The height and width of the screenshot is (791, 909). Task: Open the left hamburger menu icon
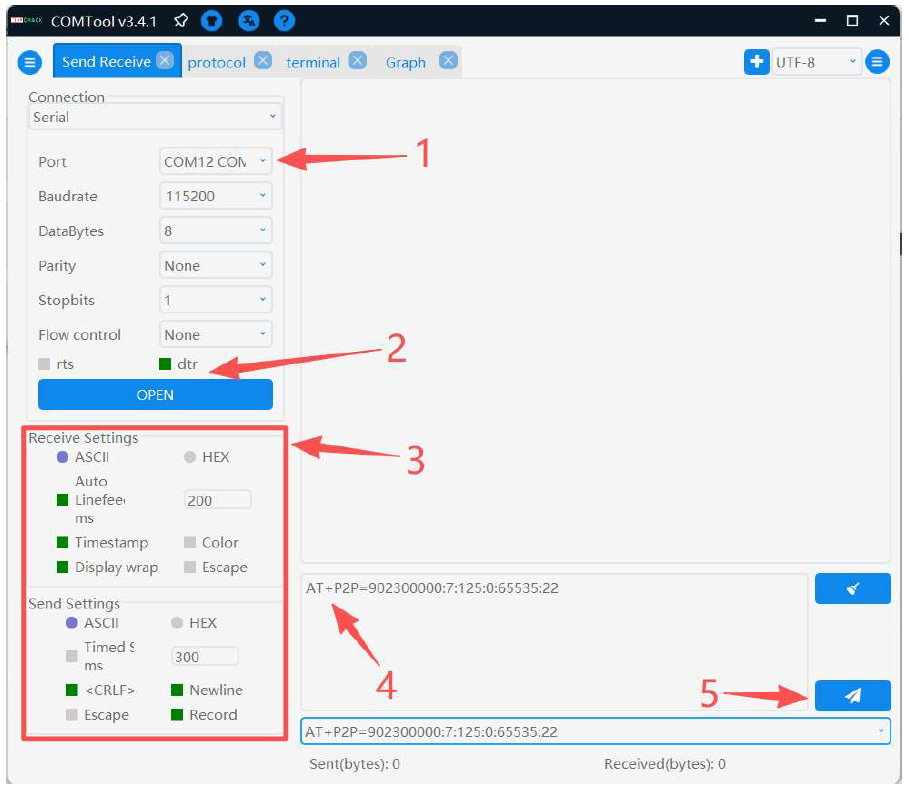point(30,62)
